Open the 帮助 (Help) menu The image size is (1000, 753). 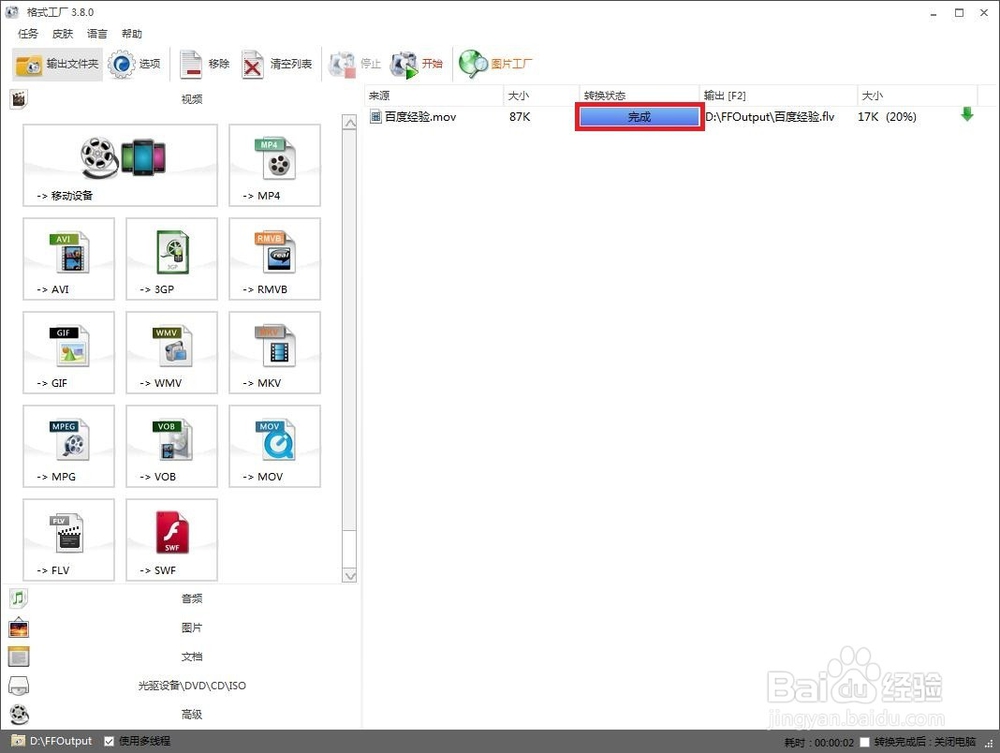(x=131, y=34)
